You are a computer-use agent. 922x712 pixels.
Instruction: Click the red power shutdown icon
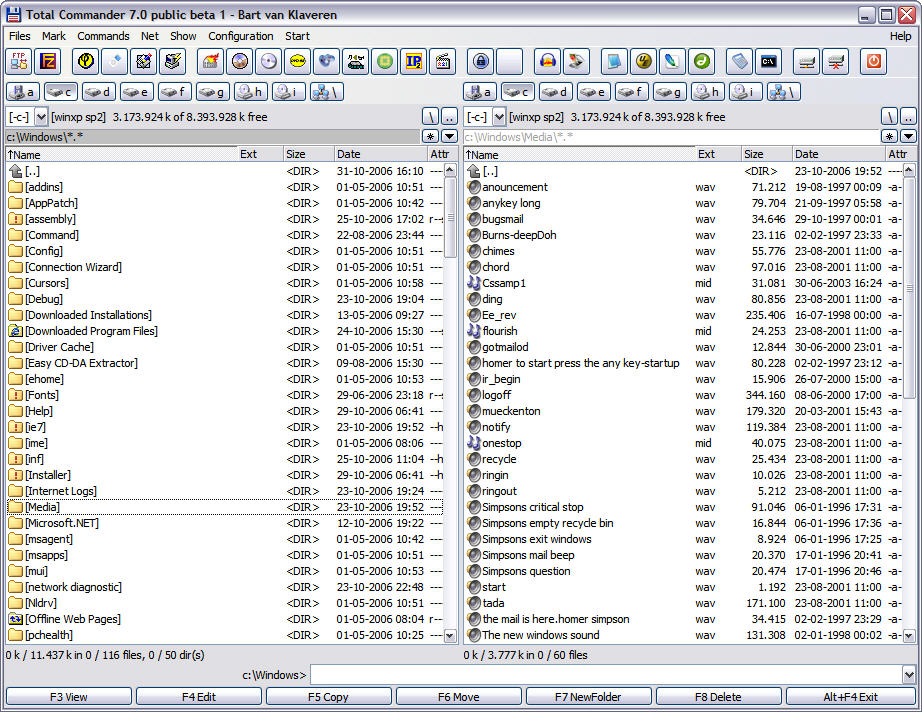pos(874,61)
